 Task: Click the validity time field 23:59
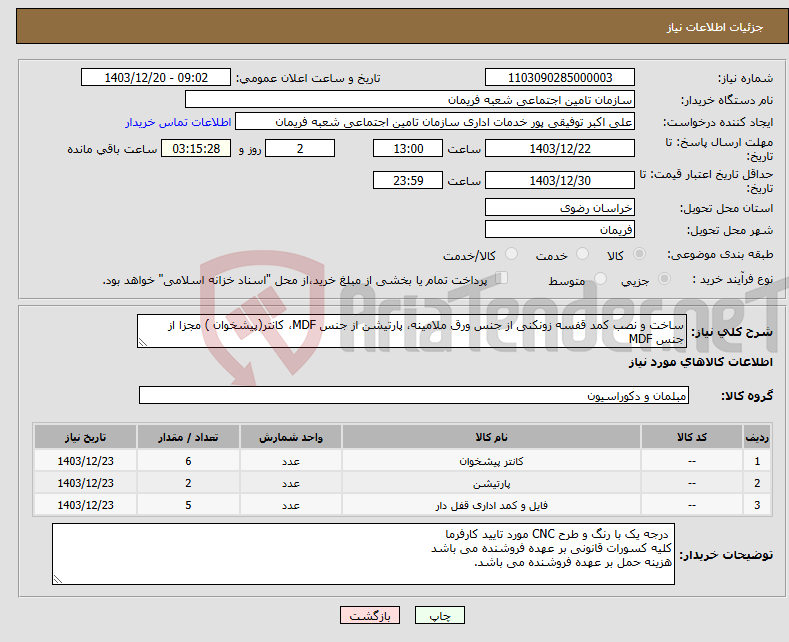[408, 180]
